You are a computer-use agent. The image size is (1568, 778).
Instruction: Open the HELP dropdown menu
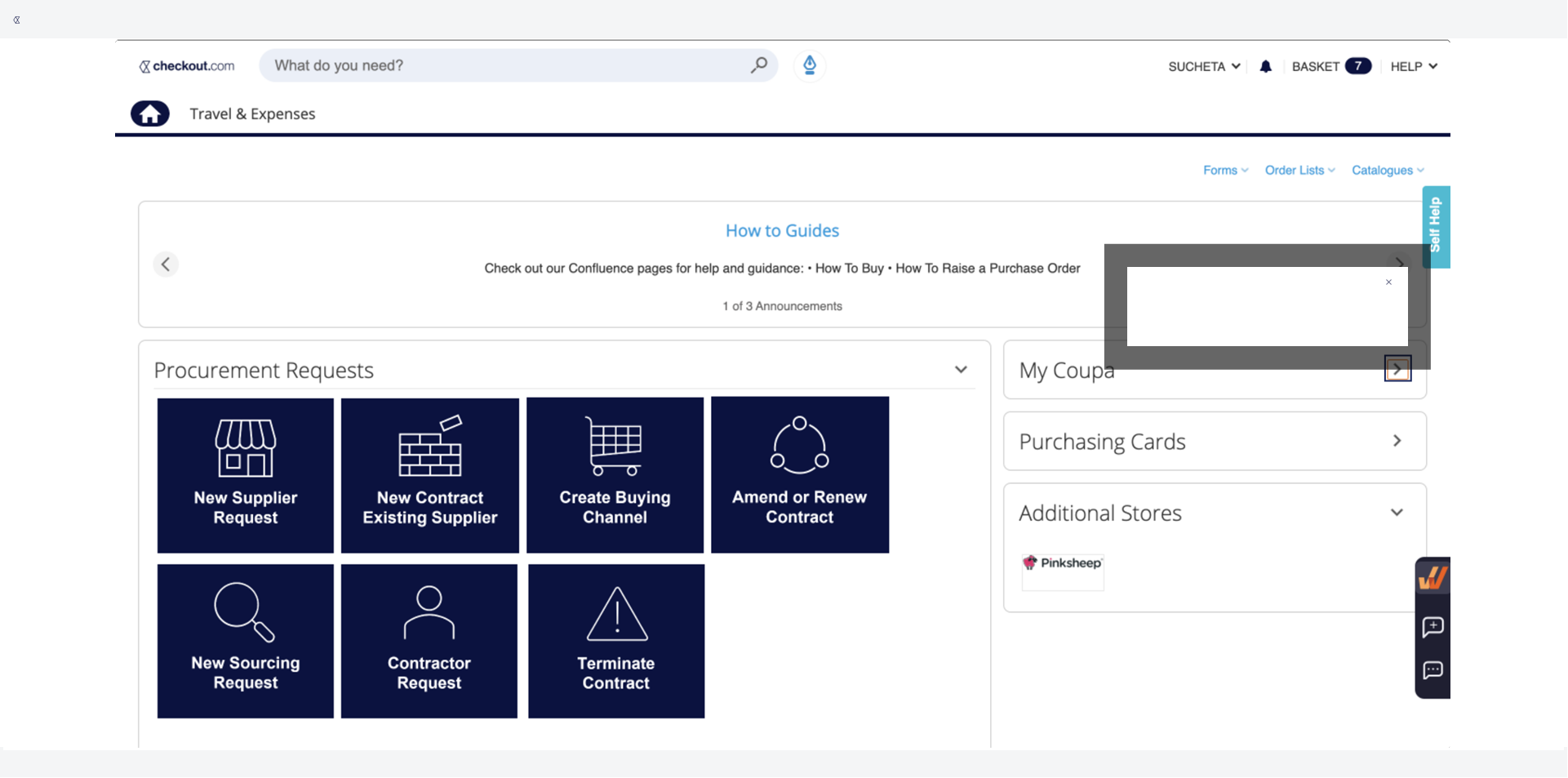(1414, 66)
